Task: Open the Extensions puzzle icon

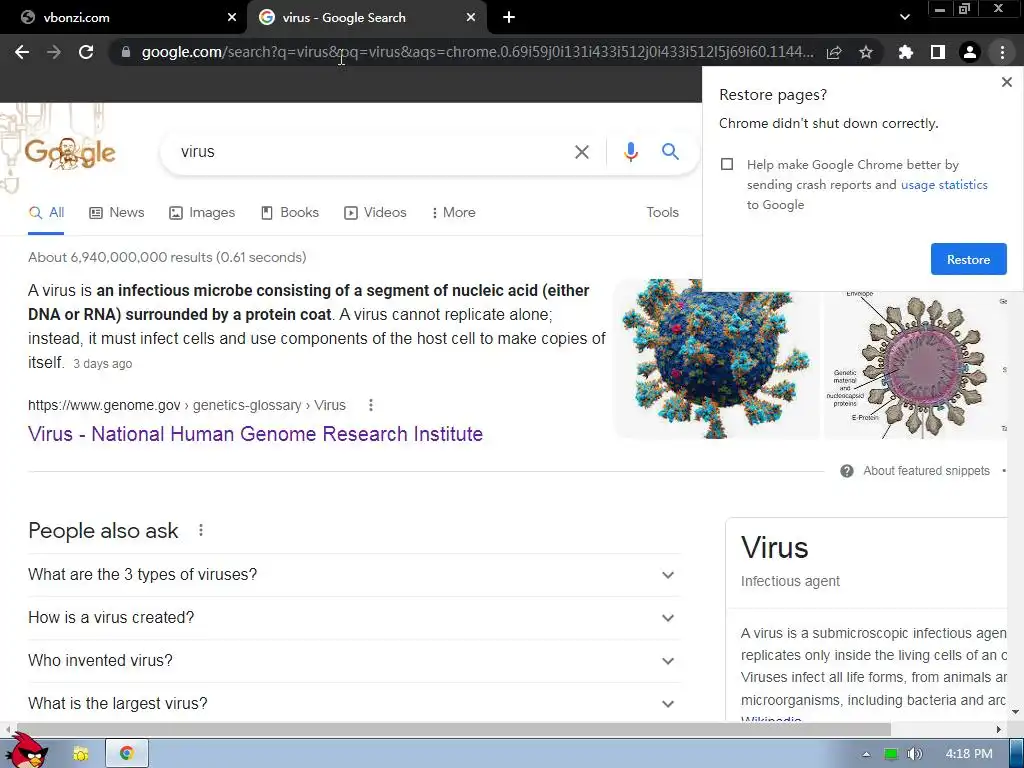Action: pos(905,52)
